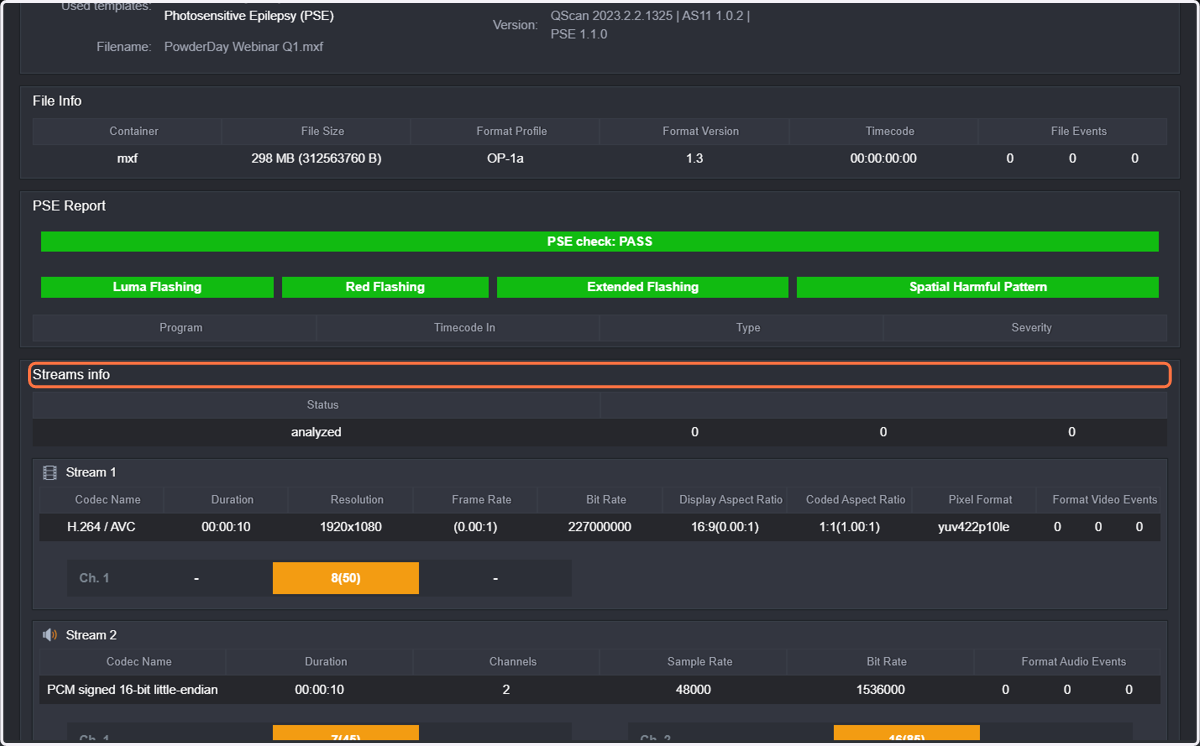The height and width of the screenshot is (746, 1200).
Task: Select the H.264 / AVC codec value
Action: click(101, 527)
